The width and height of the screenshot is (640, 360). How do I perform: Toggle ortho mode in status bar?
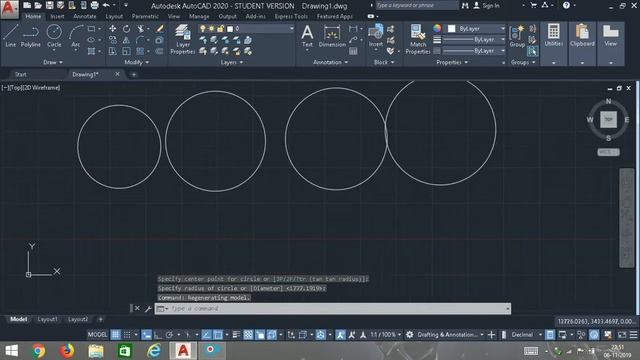click(158, 335)
